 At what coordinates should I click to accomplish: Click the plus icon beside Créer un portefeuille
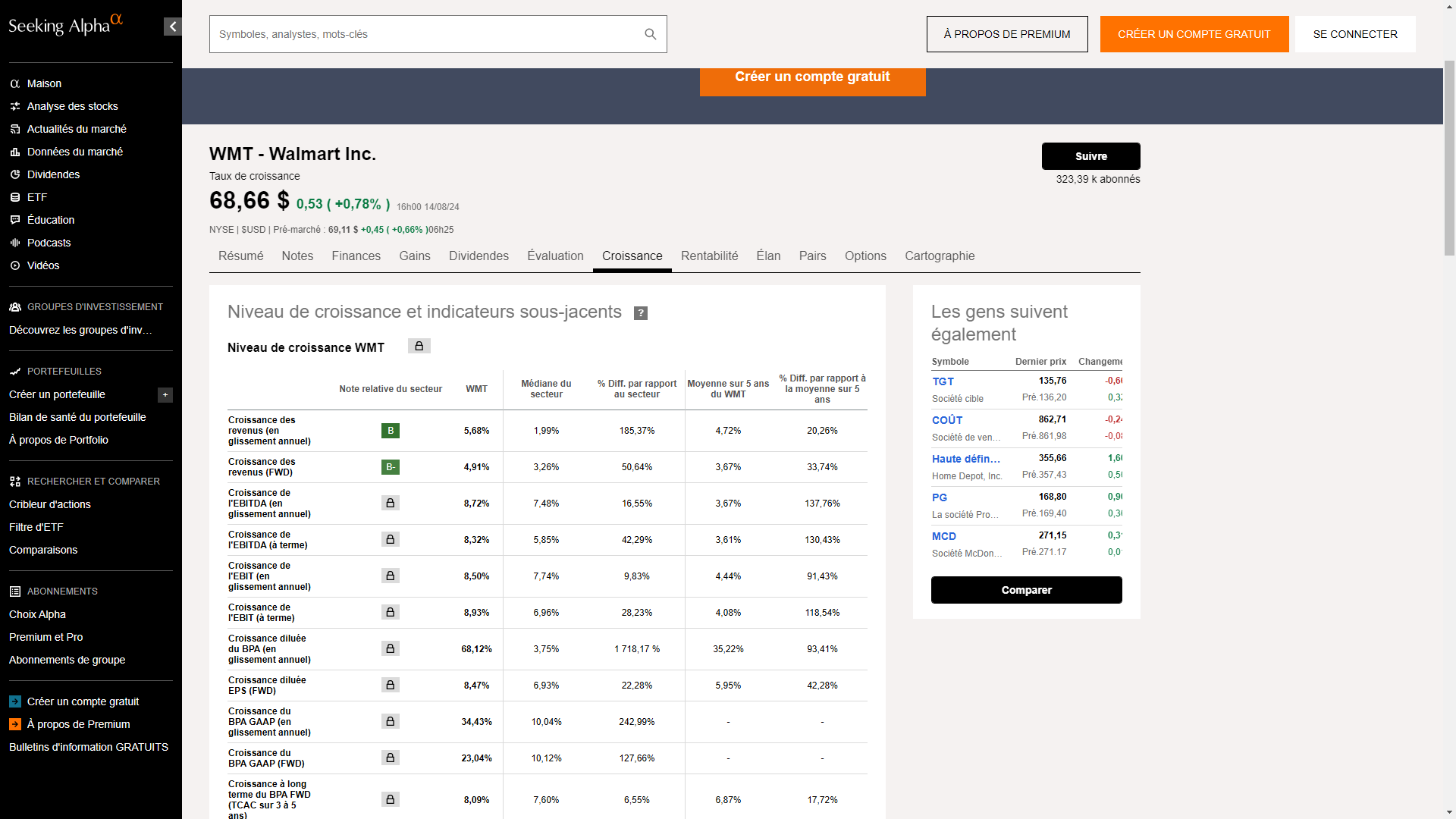165,395
